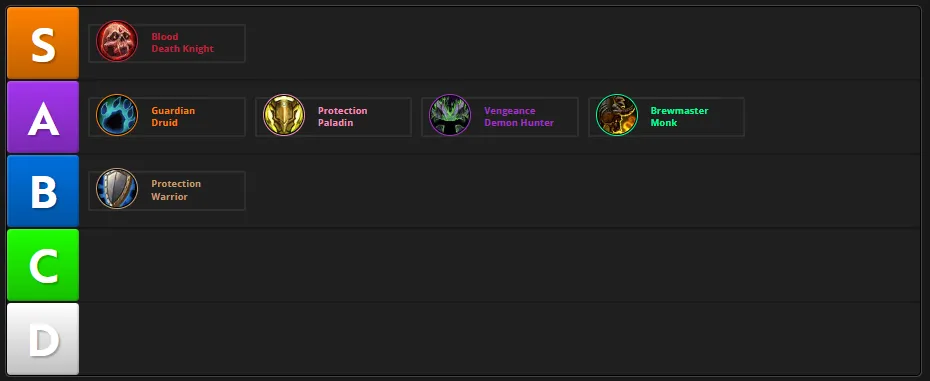Image resolution: width=930 pixels, height=381 pixels.
Task: Select the white D tier label
Action: pos(43,339)
